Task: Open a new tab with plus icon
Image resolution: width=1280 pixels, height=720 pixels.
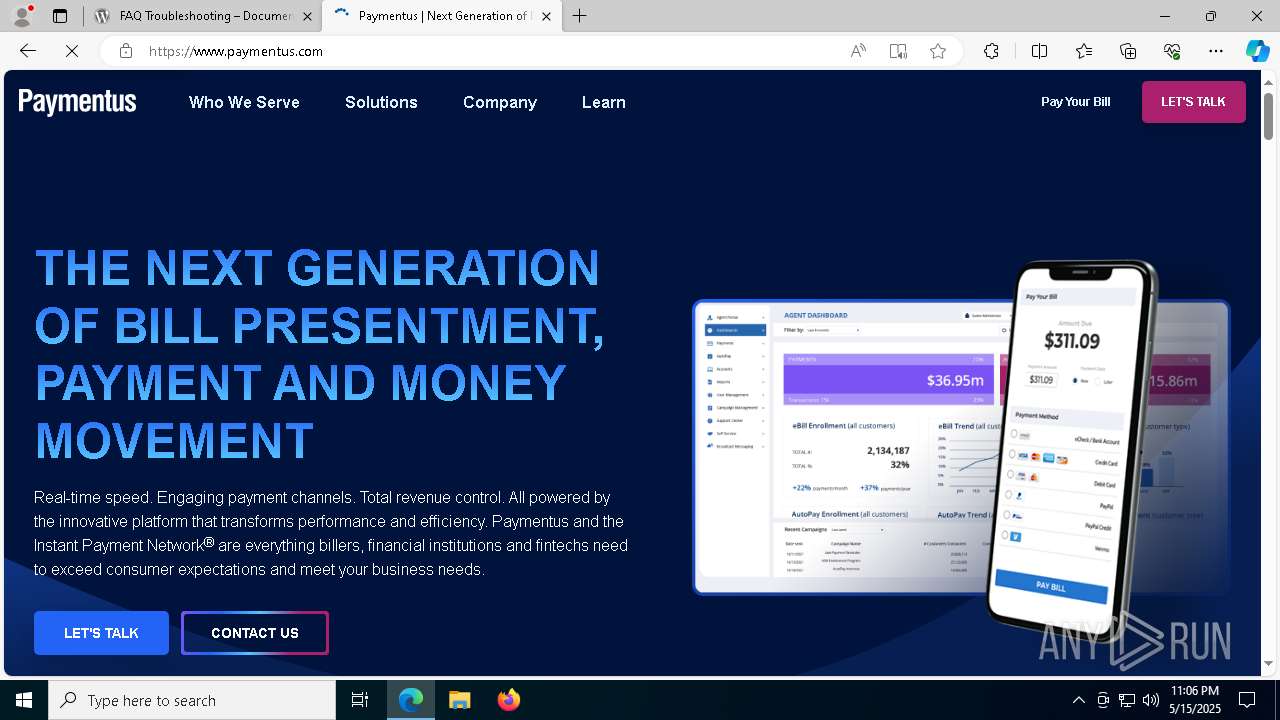Action: pos(580,16)
